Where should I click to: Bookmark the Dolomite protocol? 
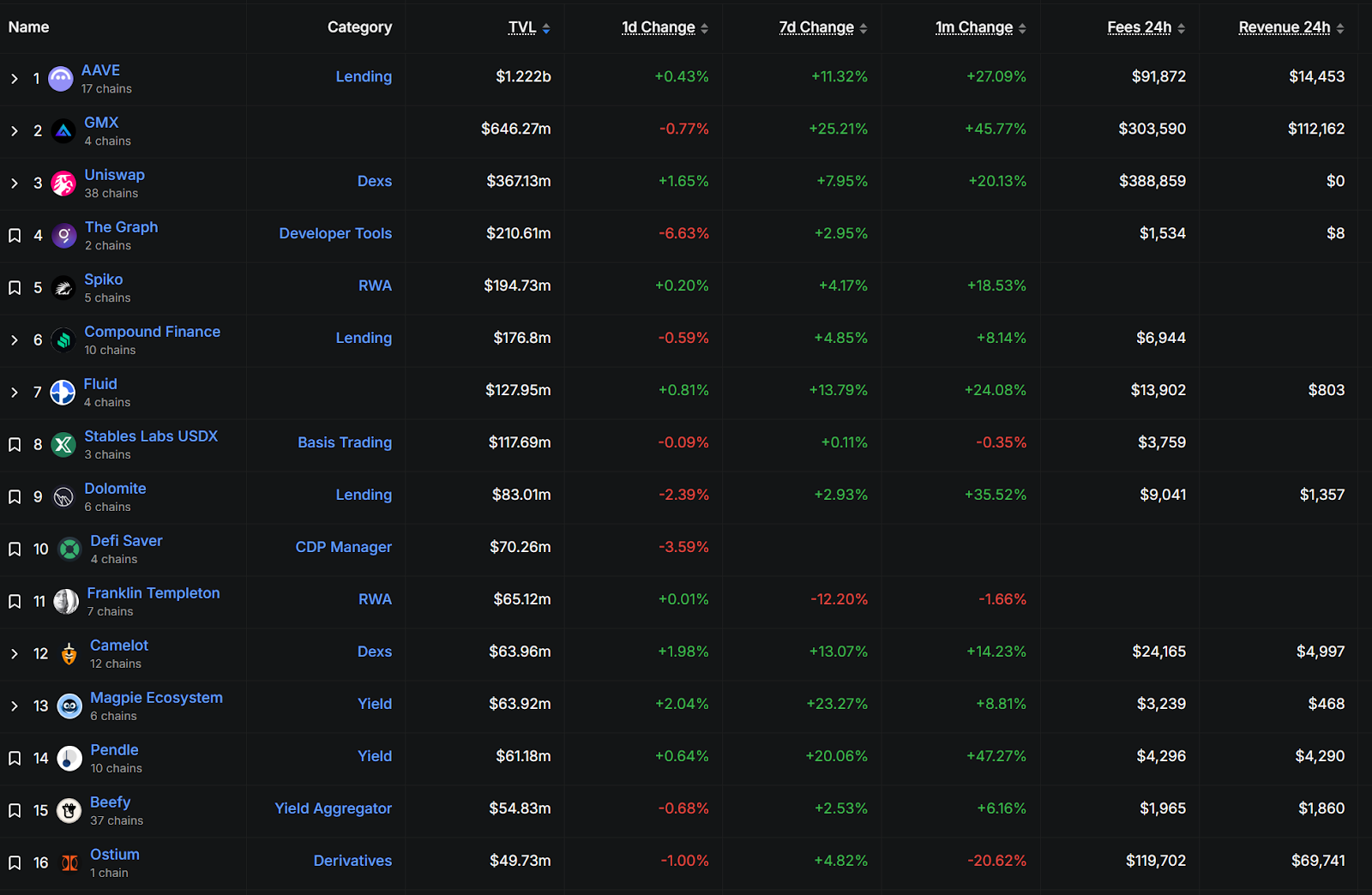point(15,497)
